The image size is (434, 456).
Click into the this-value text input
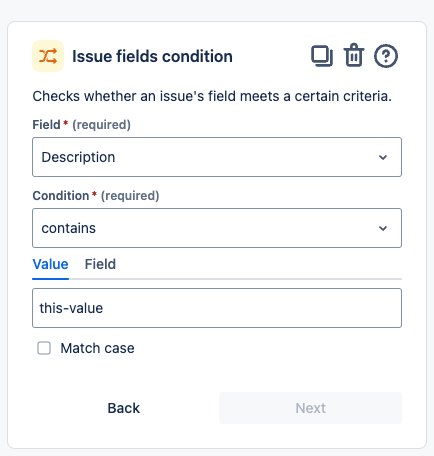217,308
